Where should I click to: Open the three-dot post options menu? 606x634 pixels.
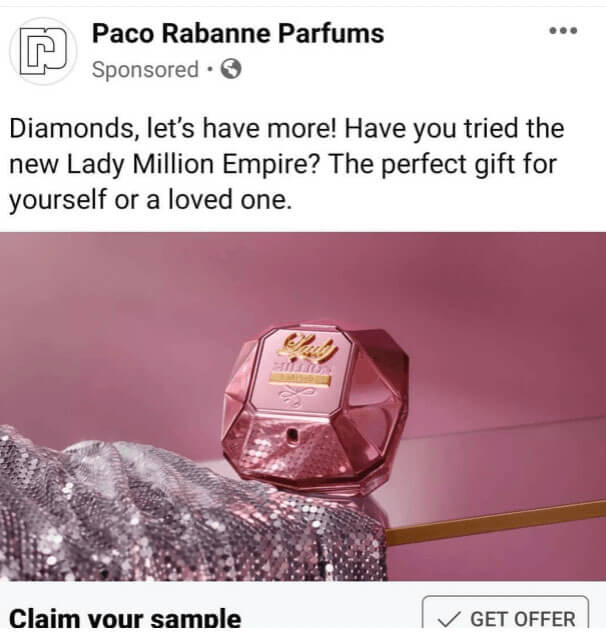[563, 31]
